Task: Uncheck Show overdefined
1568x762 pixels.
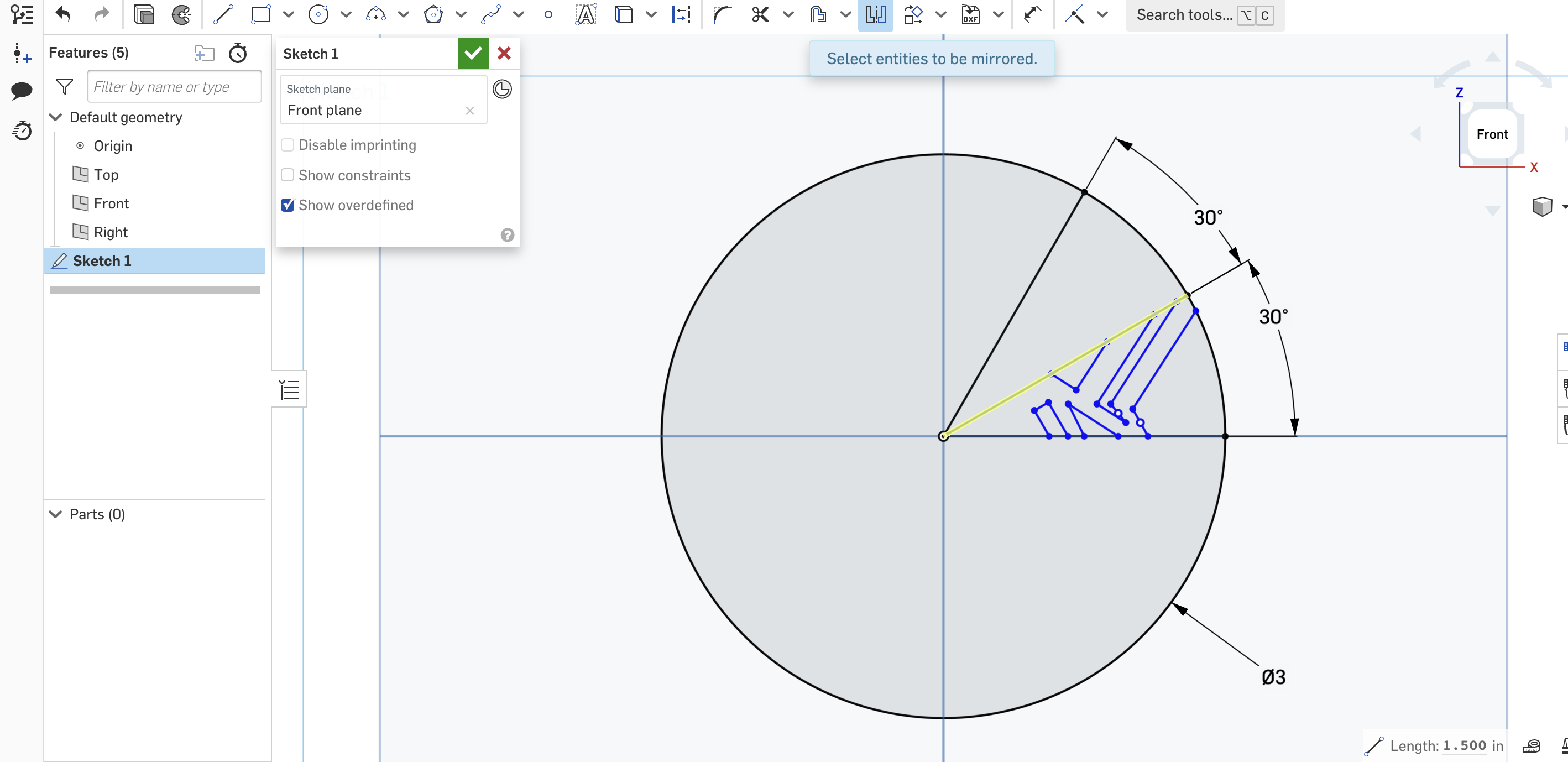Action: coord(288,205)
